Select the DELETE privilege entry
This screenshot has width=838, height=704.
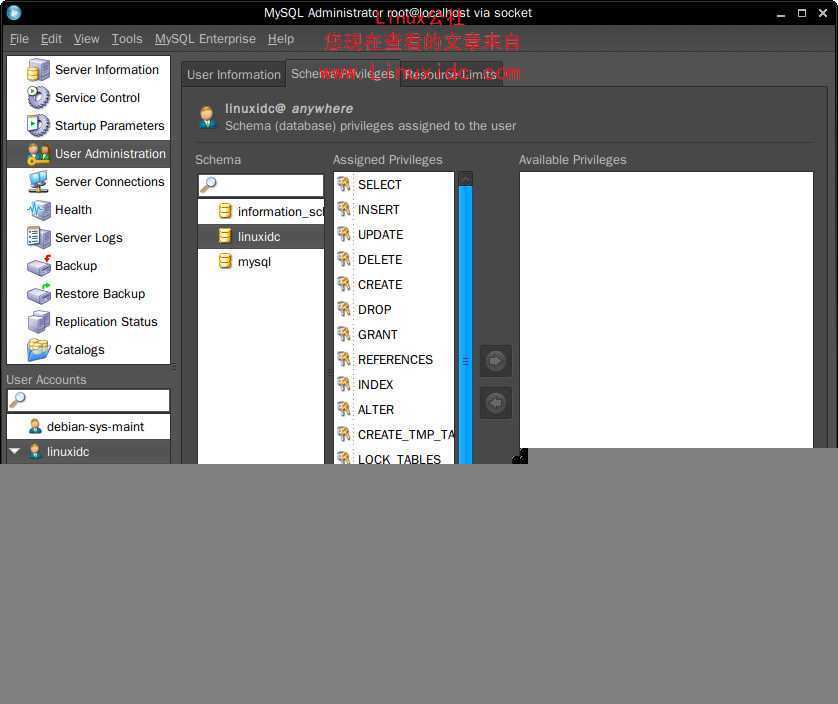point(394,260)
